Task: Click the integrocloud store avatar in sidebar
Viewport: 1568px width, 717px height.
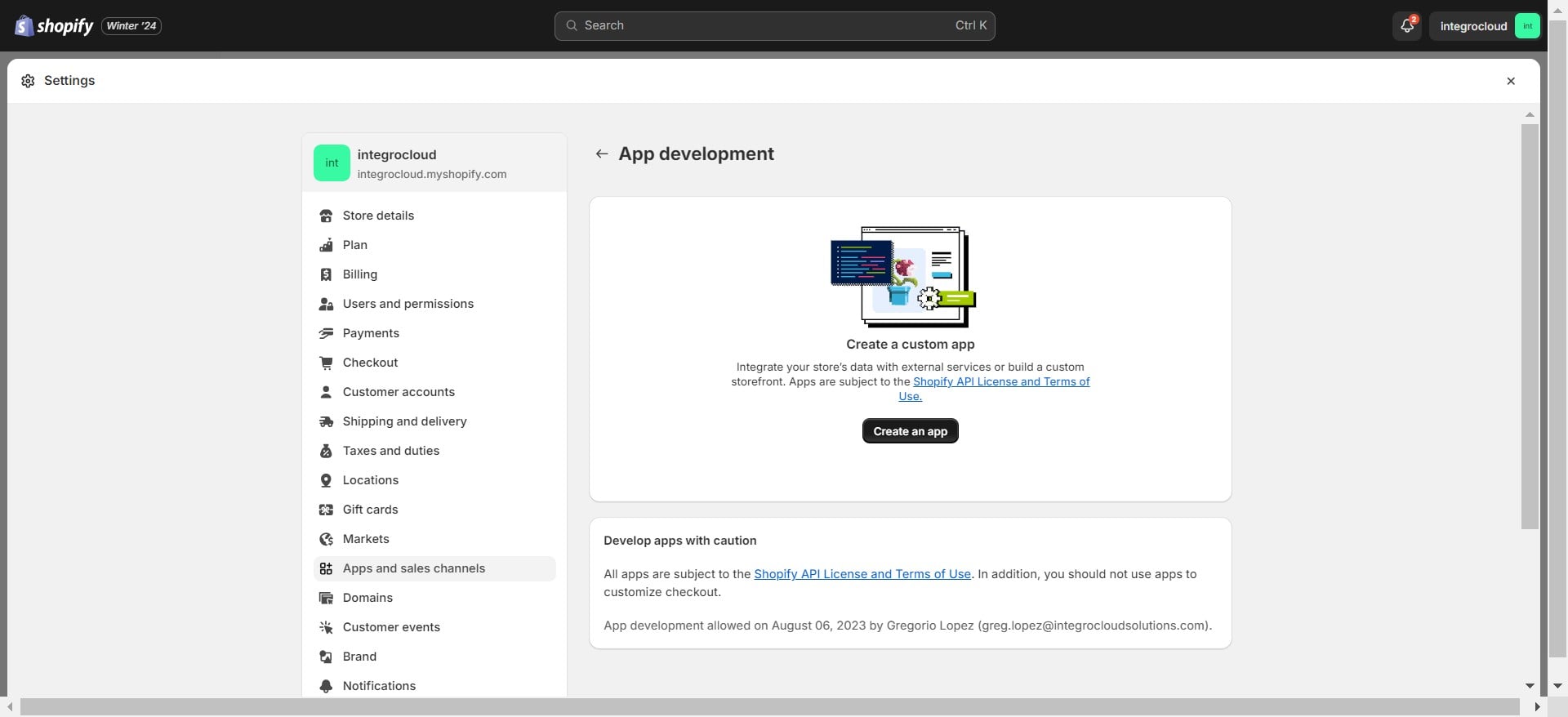Action: [332, 163]
